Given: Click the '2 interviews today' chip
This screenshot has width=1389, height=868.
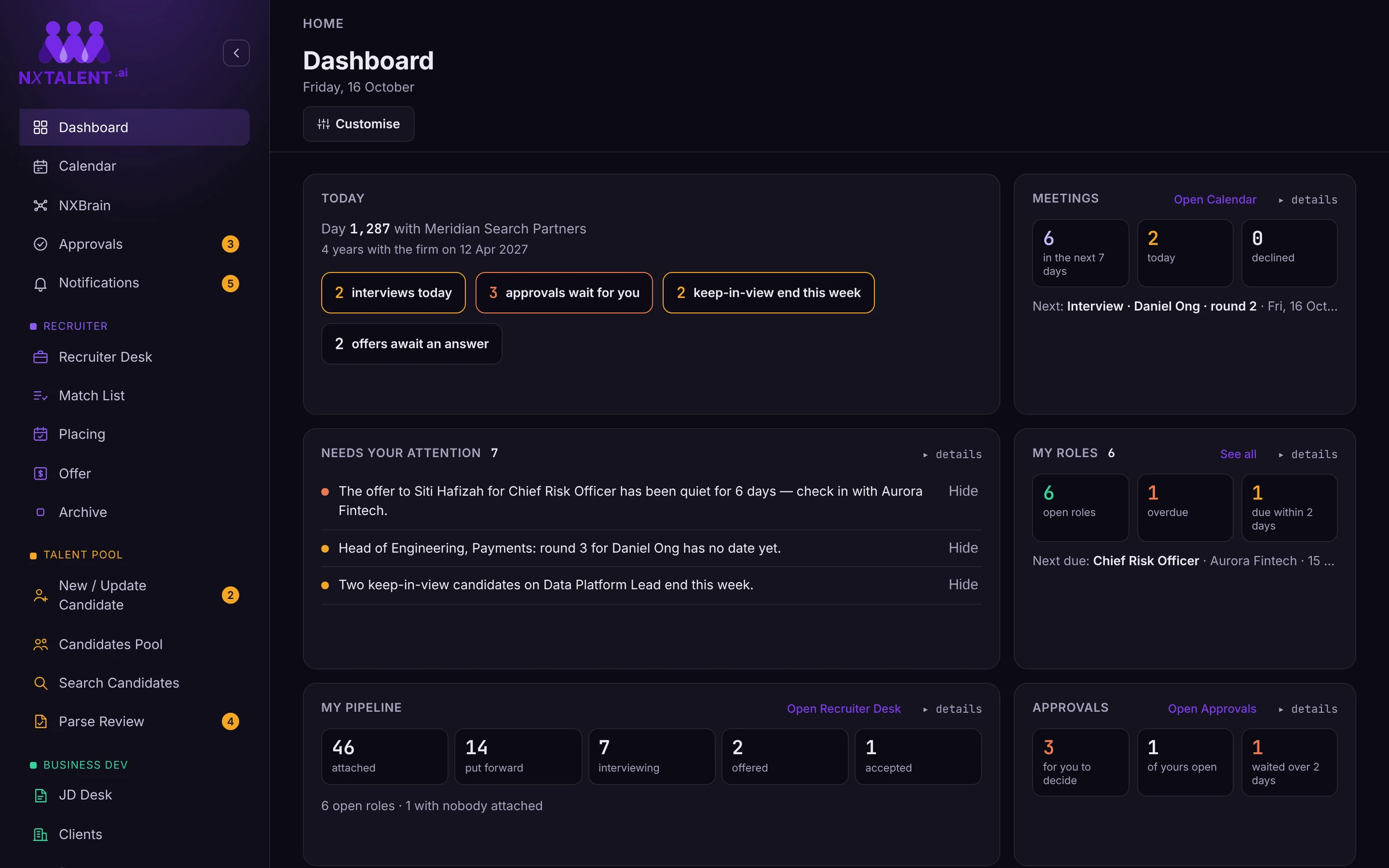Looking at the screenshot, I should point(394,293).
